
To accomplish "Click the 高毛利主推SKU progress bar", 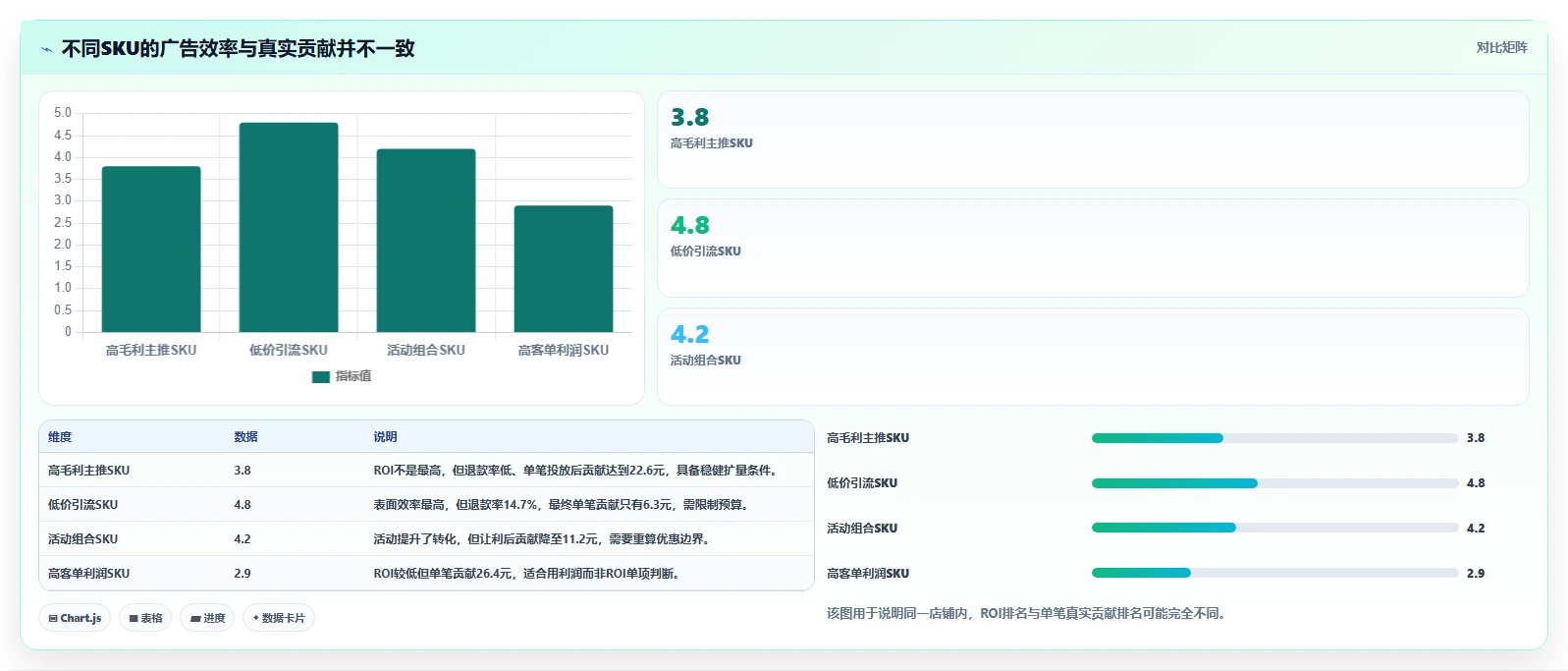I will click(x=1274, y=438).
